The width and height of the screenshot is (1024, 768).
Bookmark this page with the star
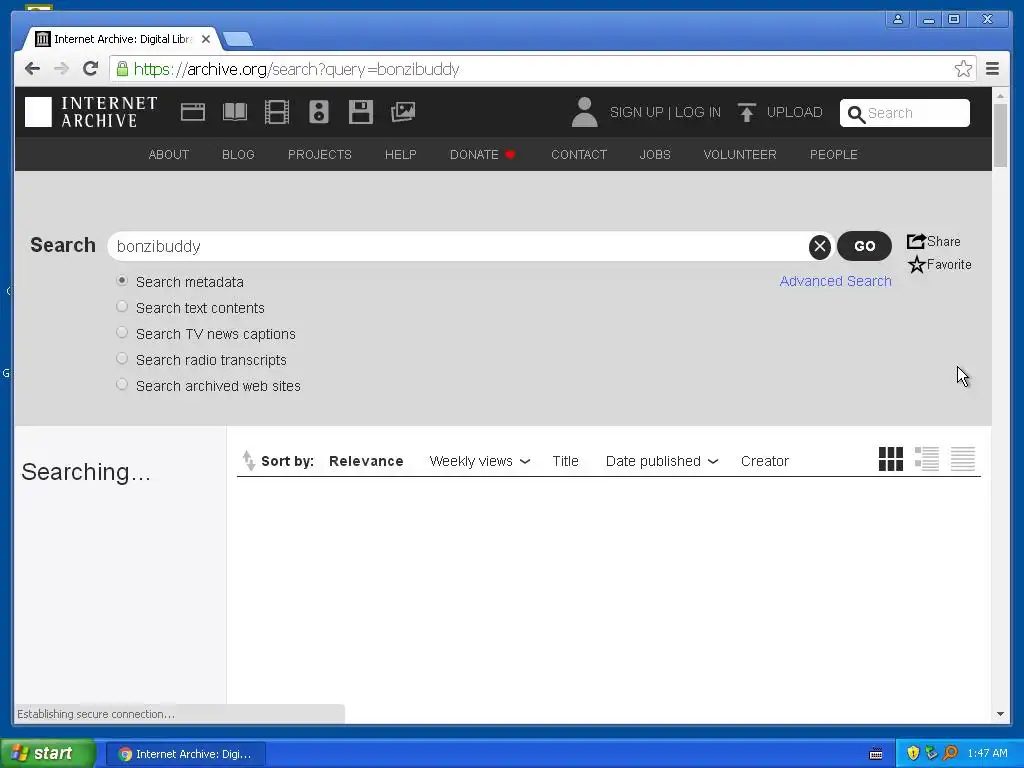coord(963,69)
